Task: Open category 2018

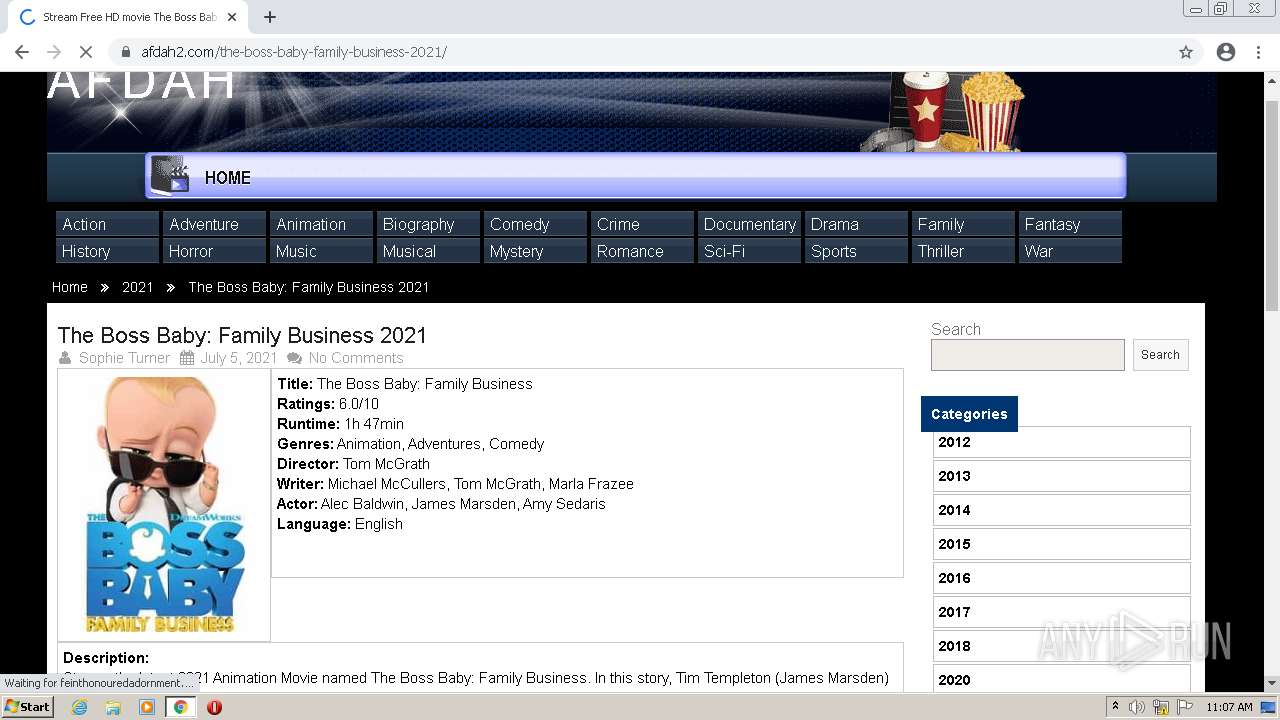Action: point(1061,646)
